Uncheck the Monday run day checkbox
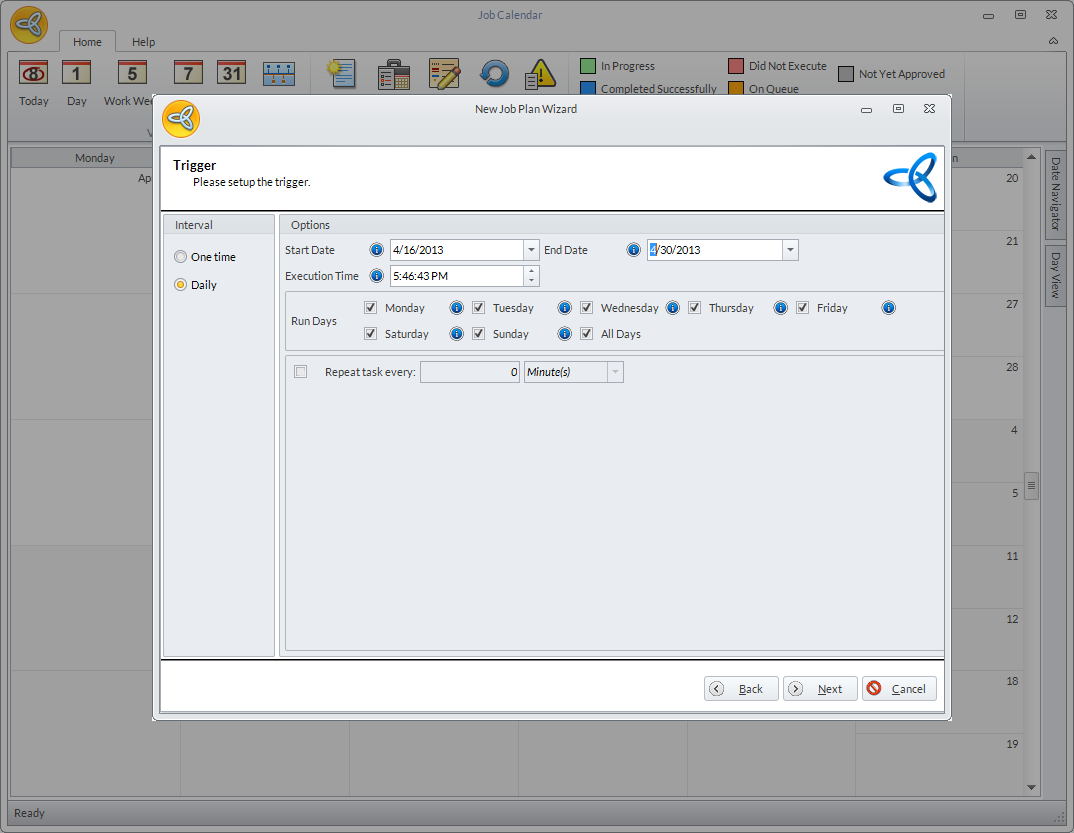 click(x=371, y=308)
